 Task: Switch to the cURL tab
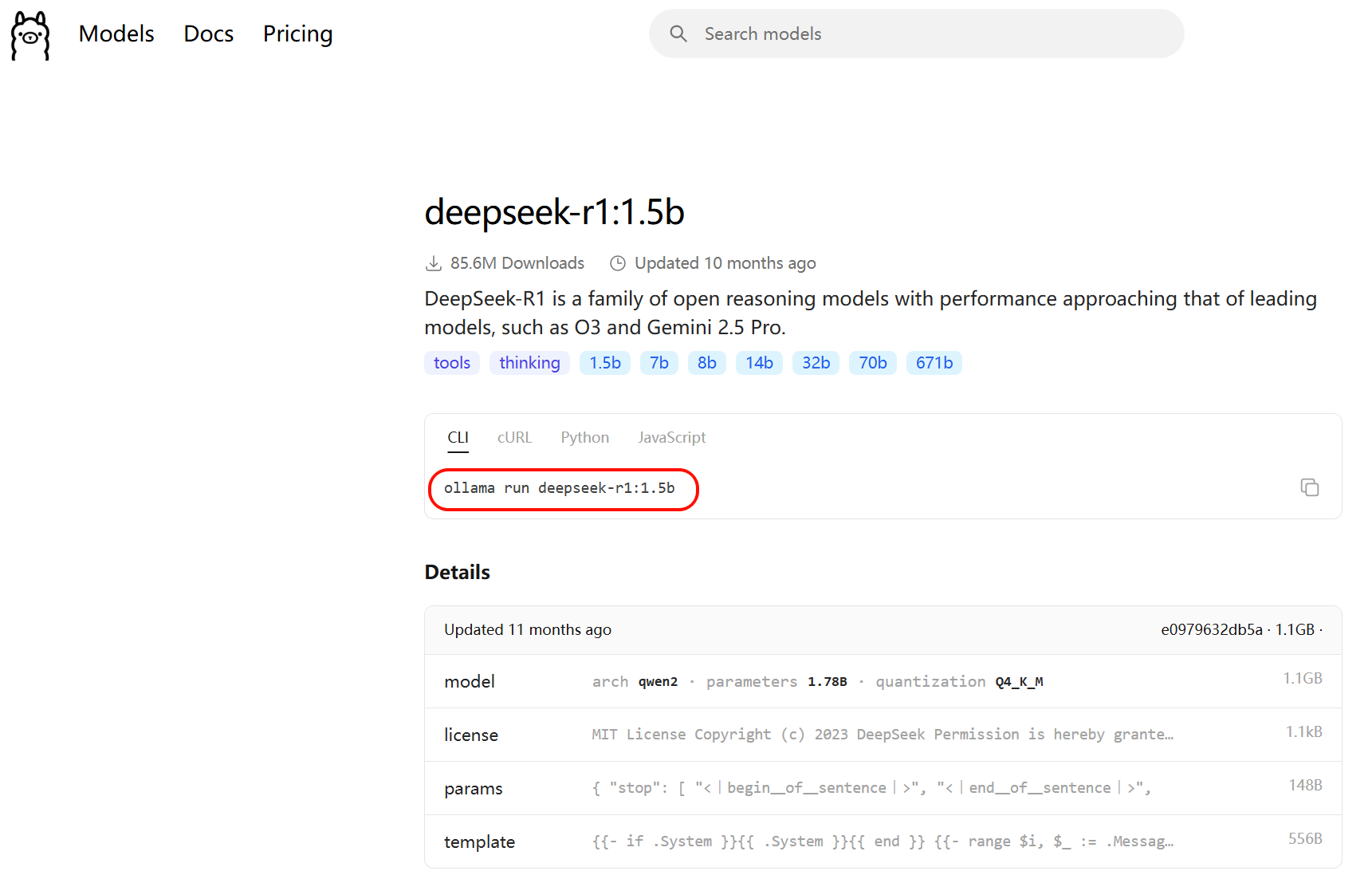(514, 437)
